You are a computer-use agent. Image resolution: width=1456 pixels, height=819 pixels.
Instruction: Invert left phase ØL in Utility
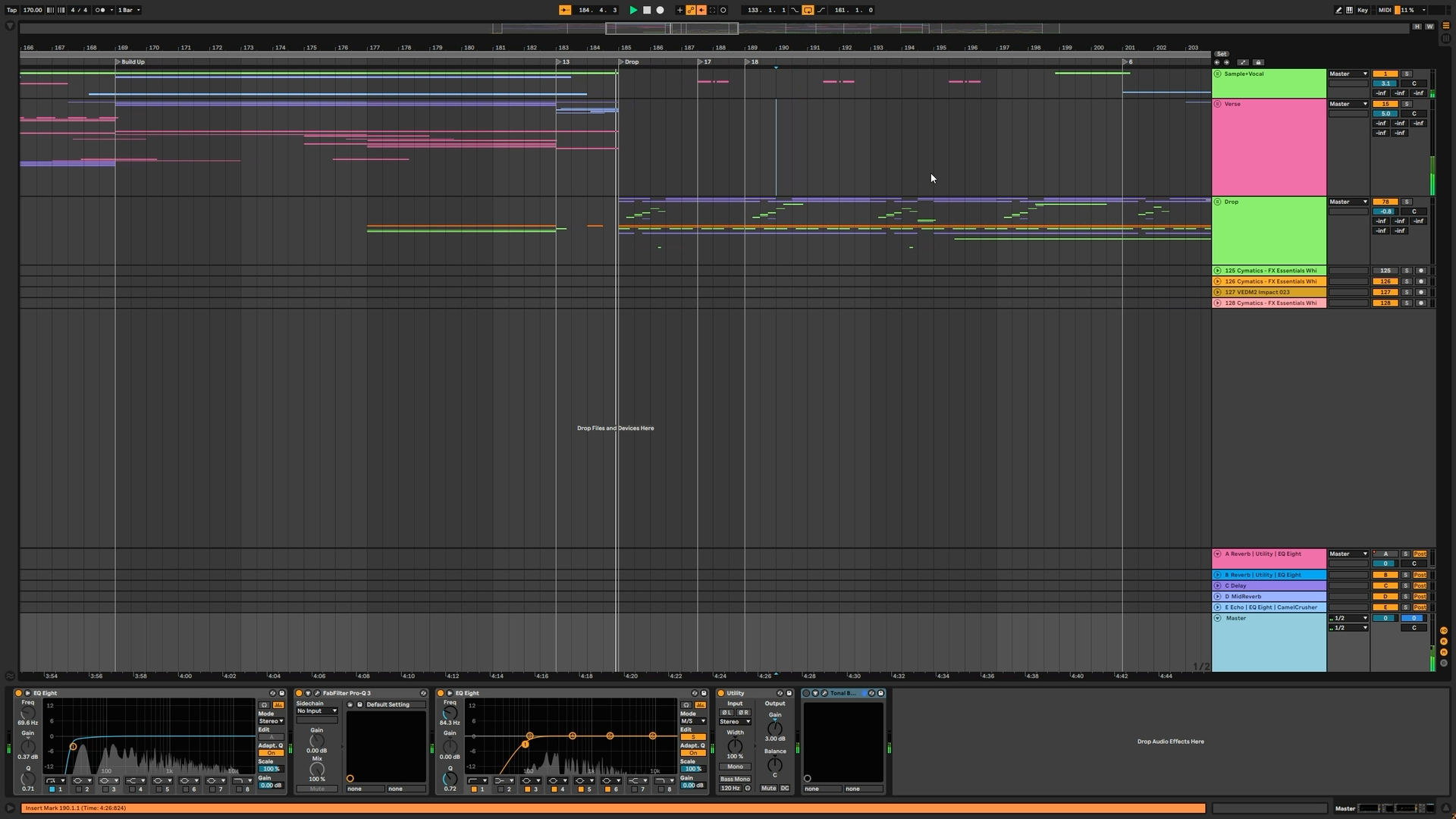pyautogui.click(x=726, y=713)
